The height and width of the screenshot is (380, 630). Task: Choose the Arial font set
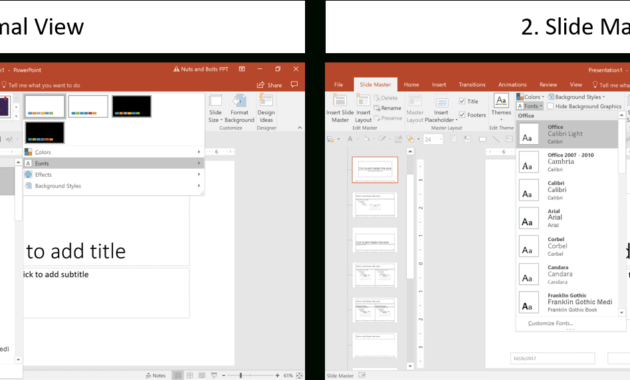coord(567,218)
